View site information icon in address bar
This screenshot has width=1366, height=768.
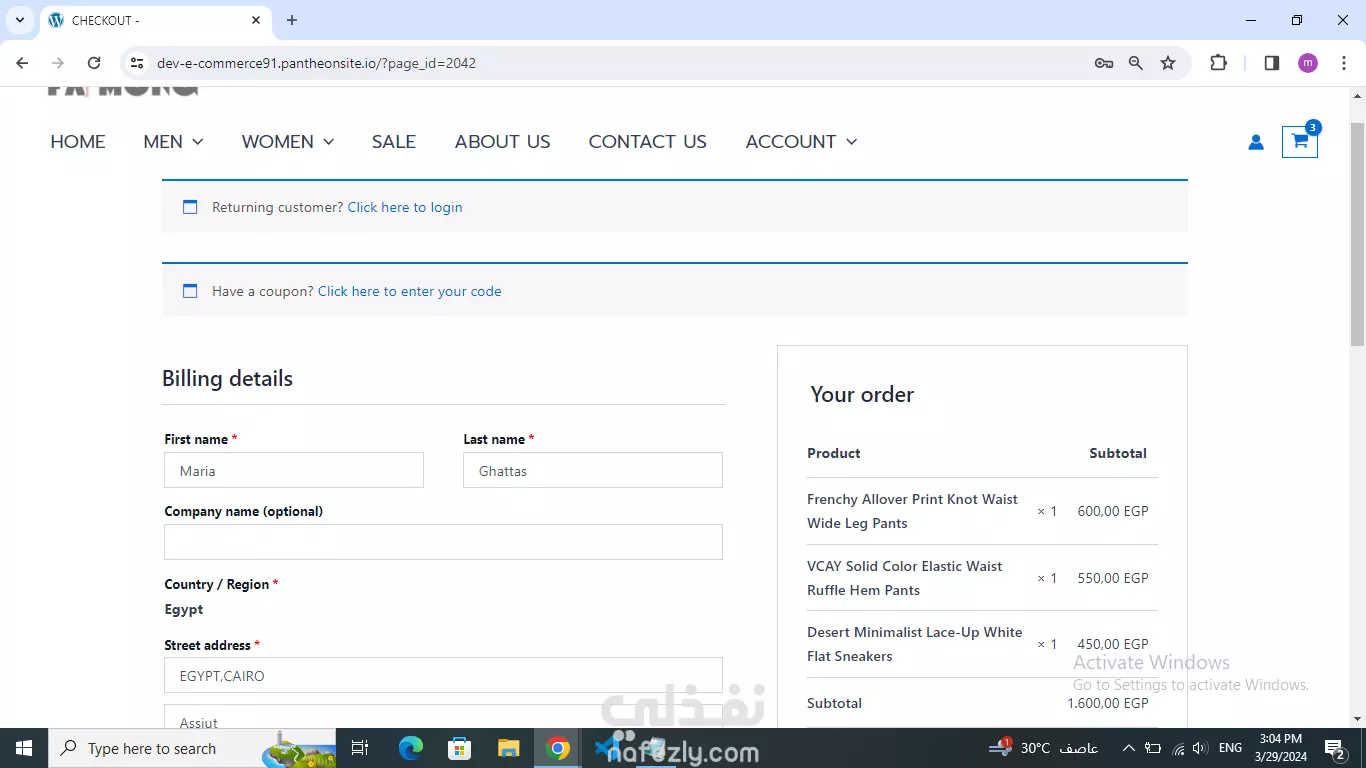click(x=138, y=63)
